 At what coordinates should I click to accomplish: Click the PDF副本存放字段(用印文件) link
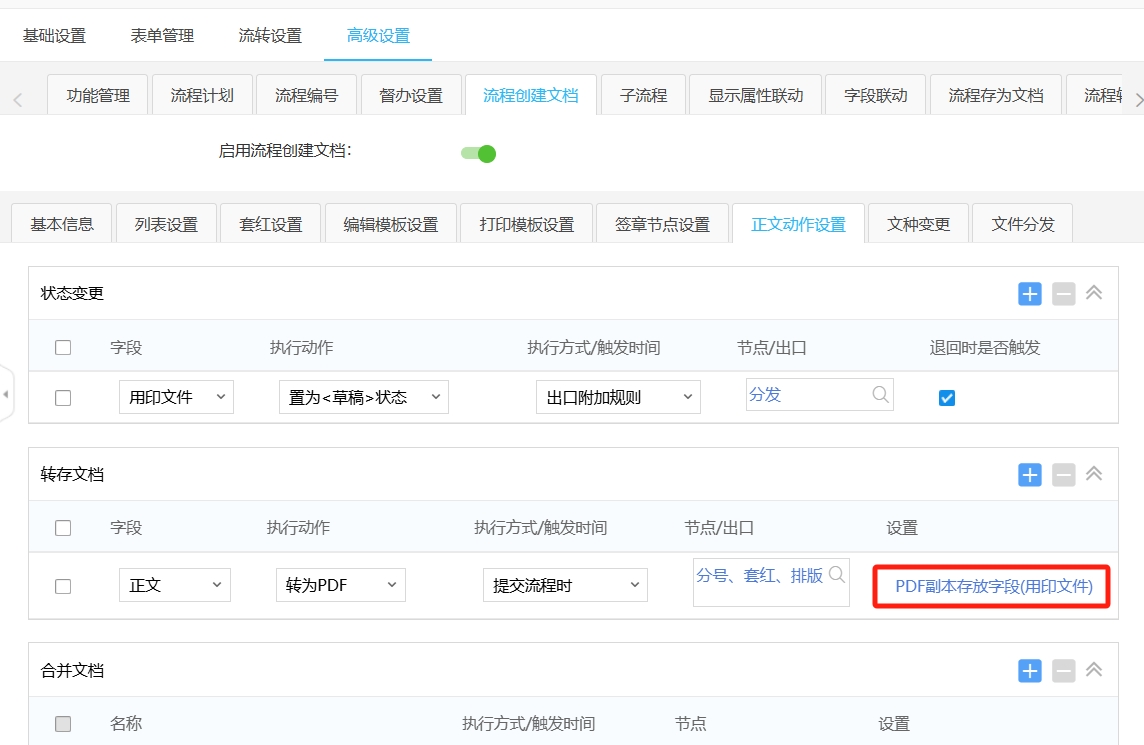(x=994, y=586)
